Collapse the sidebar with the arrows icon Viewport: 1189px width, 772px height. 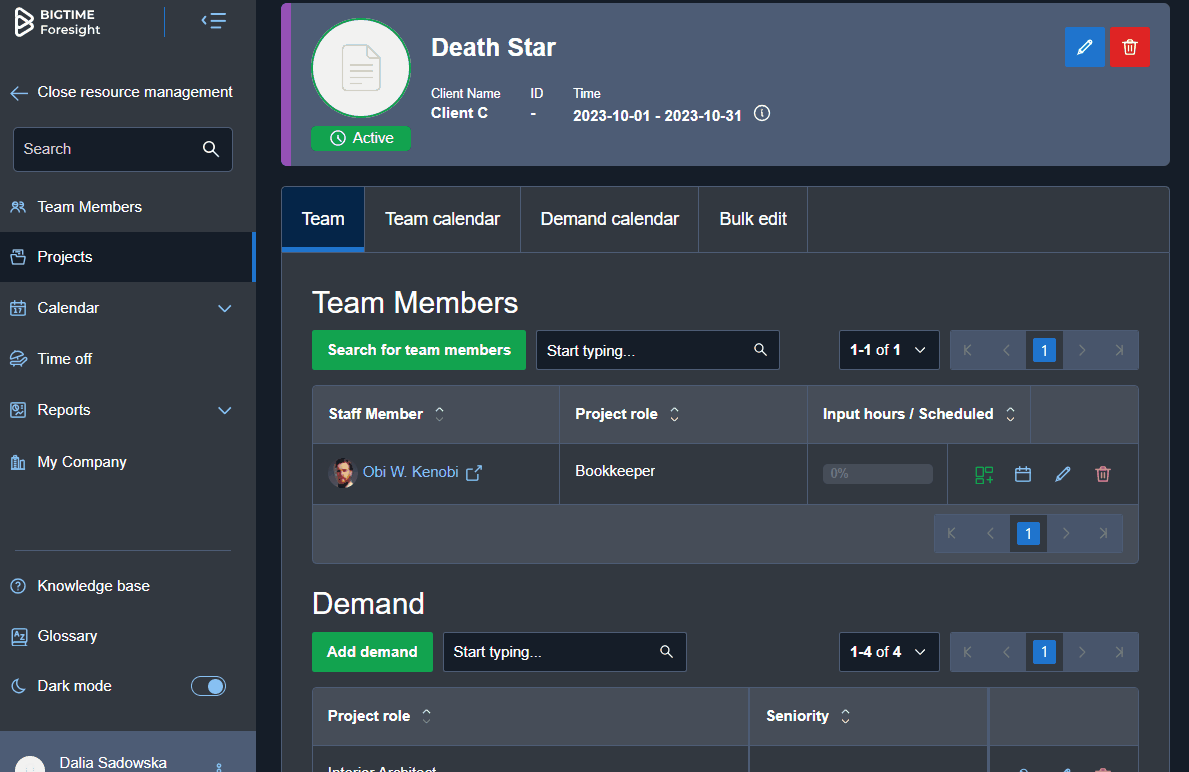213,20
